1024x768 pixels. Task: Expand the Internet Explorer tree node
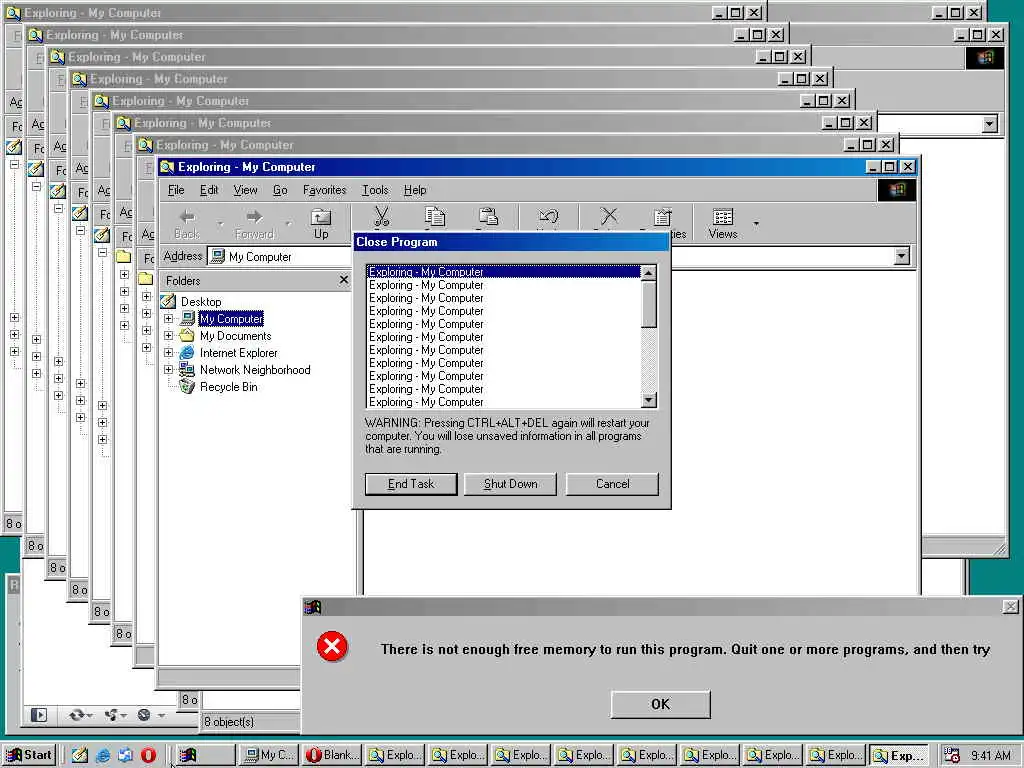pyautogui.click(x=168, y=353)
